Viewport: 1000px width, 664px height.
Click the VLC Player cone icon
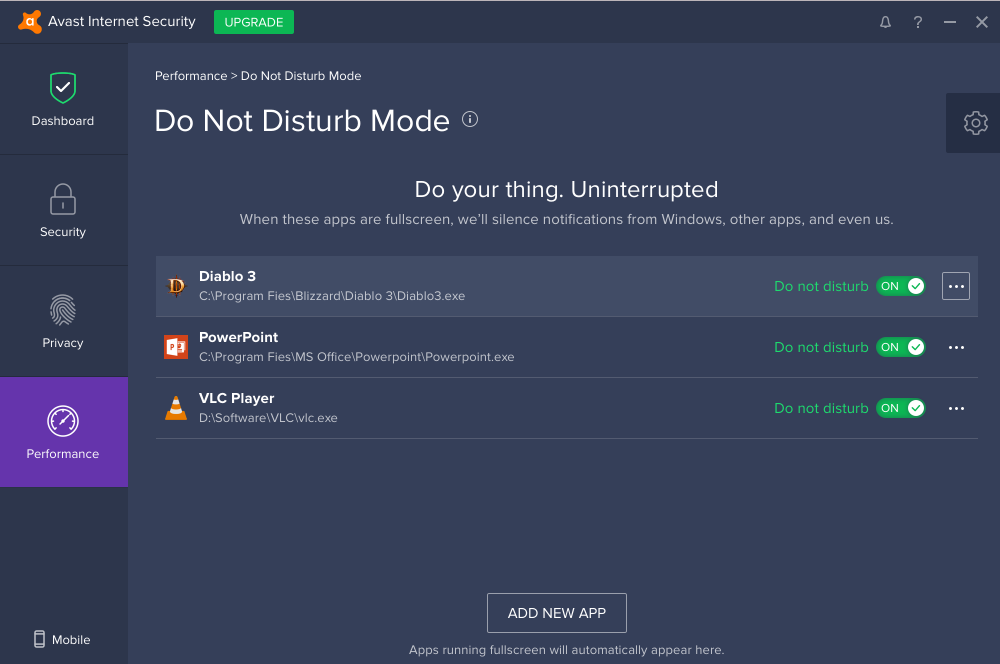(176, 407)
